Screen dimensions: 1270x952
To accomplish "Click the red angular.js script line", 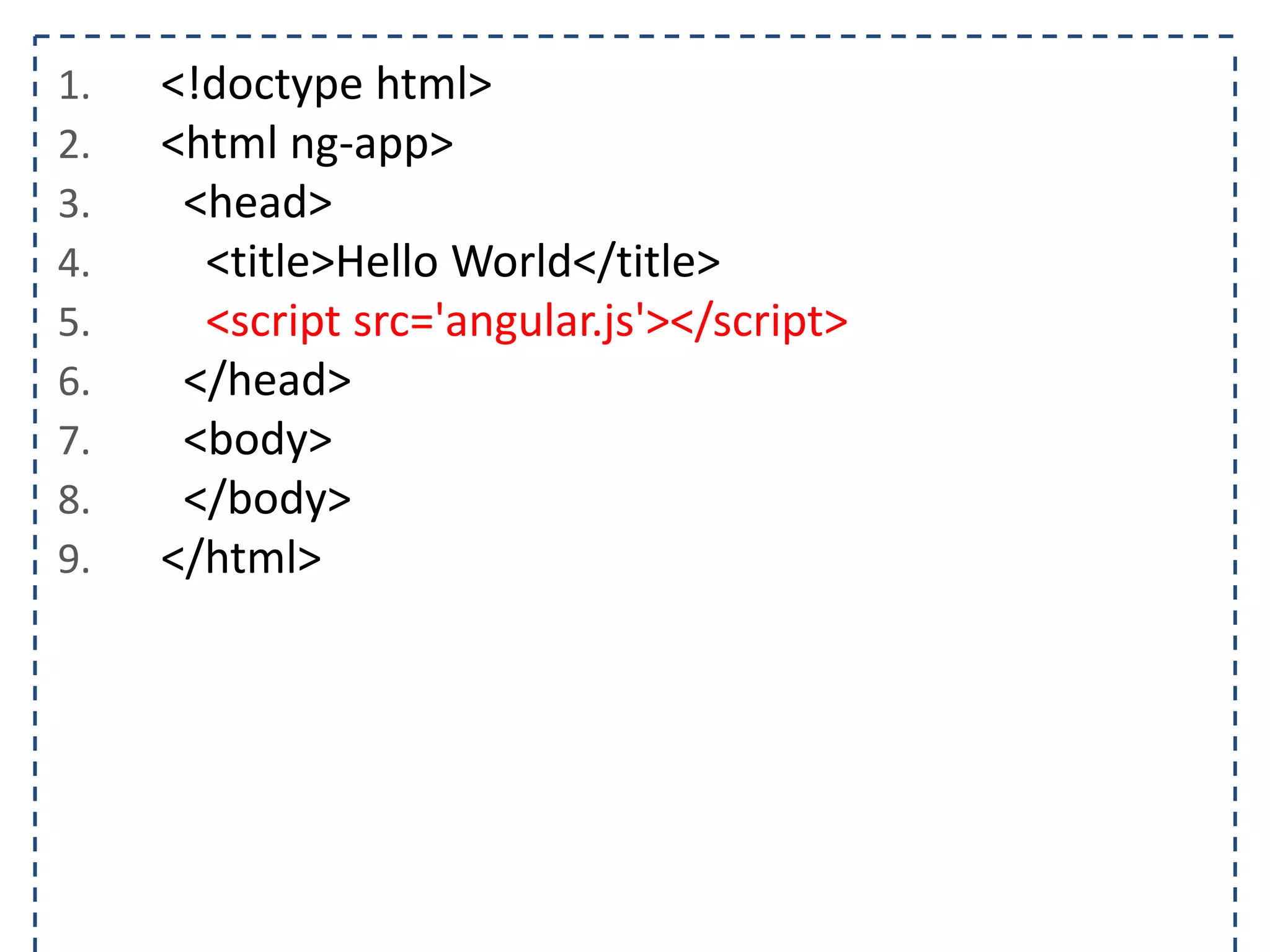I will tap(526, 321).
